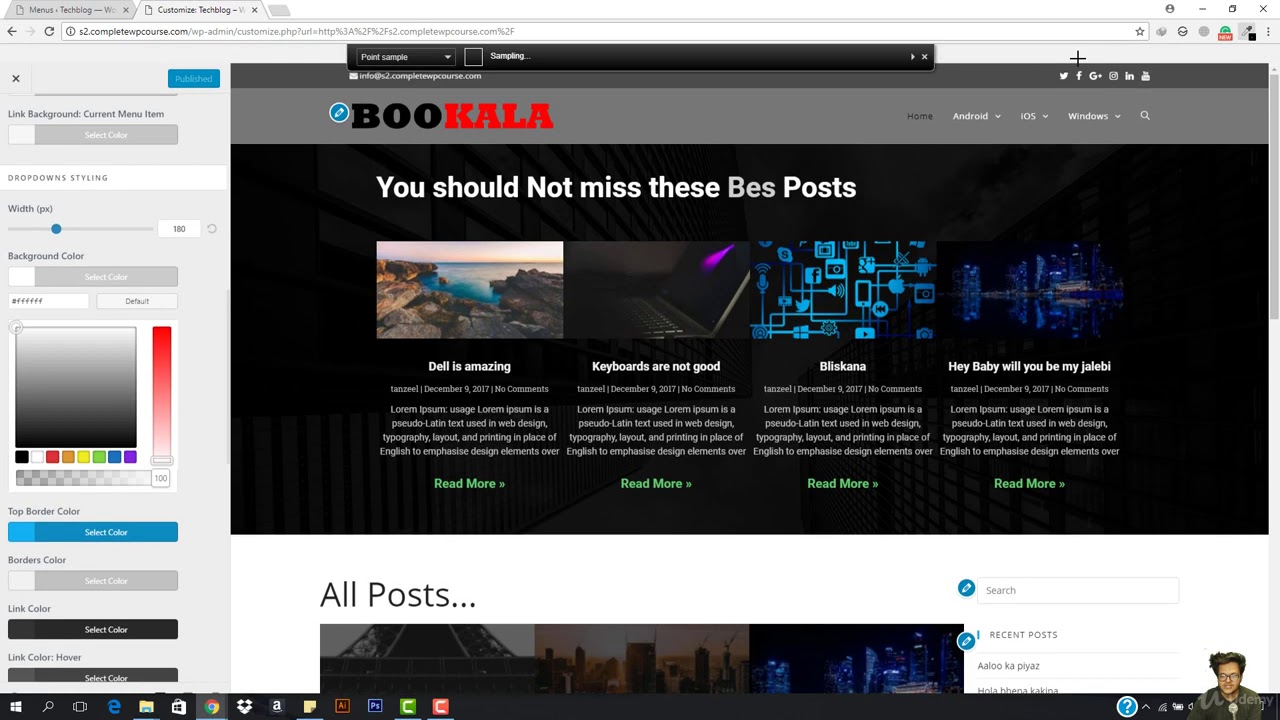The width and height of the screenshot is (1280, 720).
Task: Open Link Background Current Menu Item color selector
Action: coord(93,135)
